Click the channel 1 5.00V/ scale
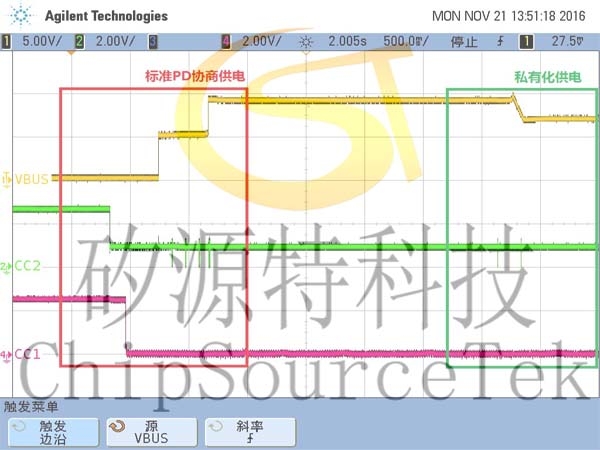The height and width of the screenshot is (450, 600). point(42,41)
